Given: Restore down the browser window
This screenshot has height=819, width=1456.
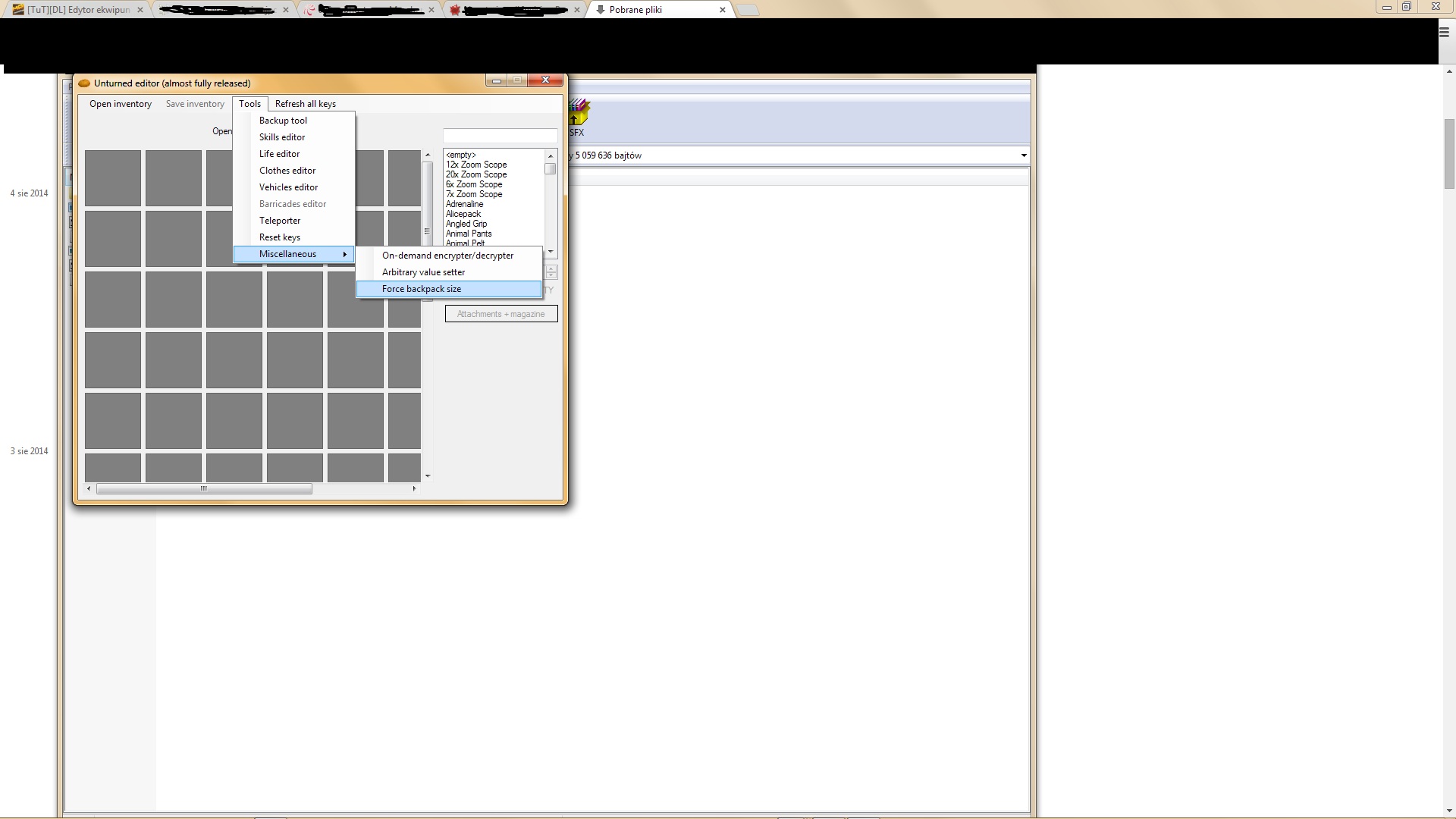Looking at the screenshot, I should 1407,7.
